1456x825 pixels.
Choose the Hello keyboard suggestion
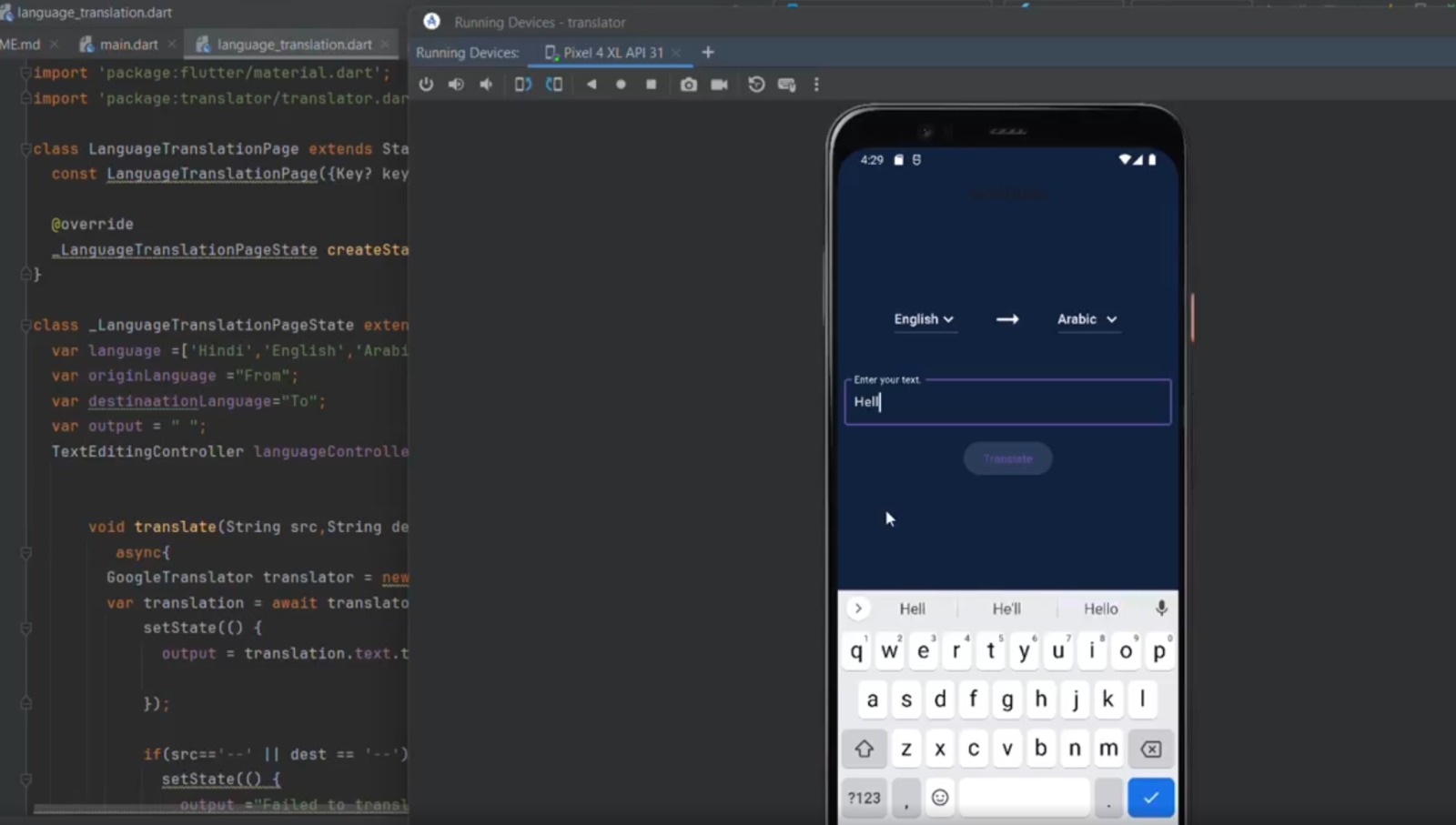pos(1100,609)
